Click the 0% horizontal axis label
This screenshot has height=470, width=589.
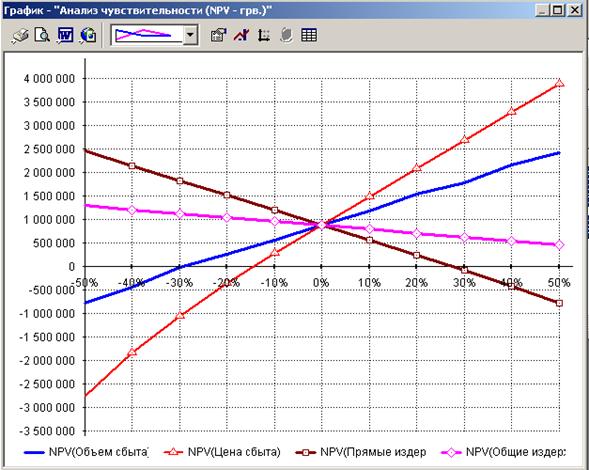[x=322, y=283]
